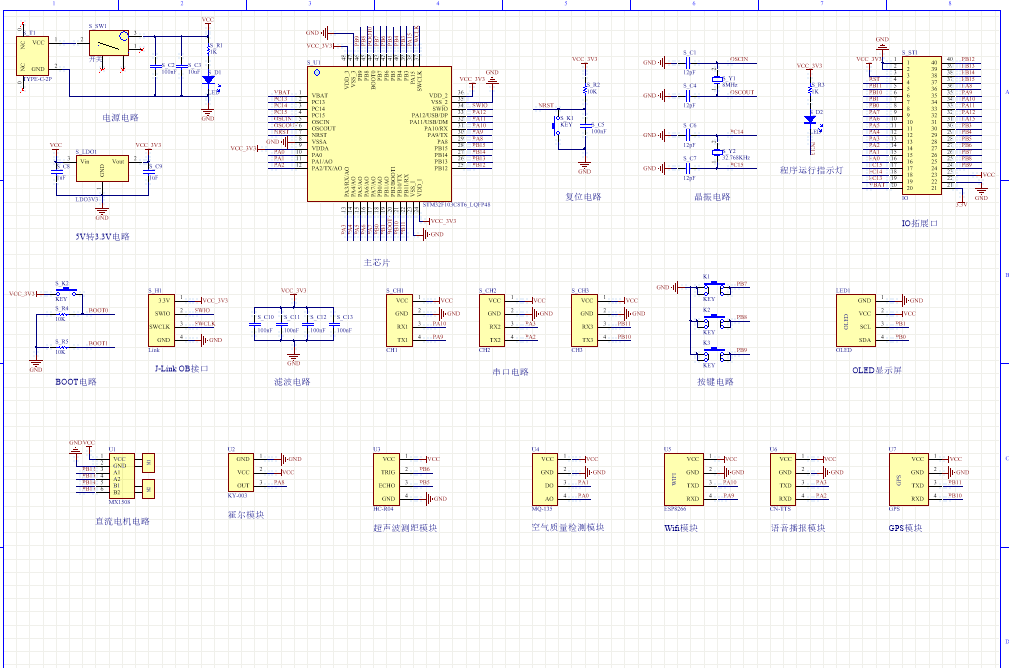Click the 直流电机电路 caption
The width and height of the screenshot is (1009, 668).
point(122,521)
